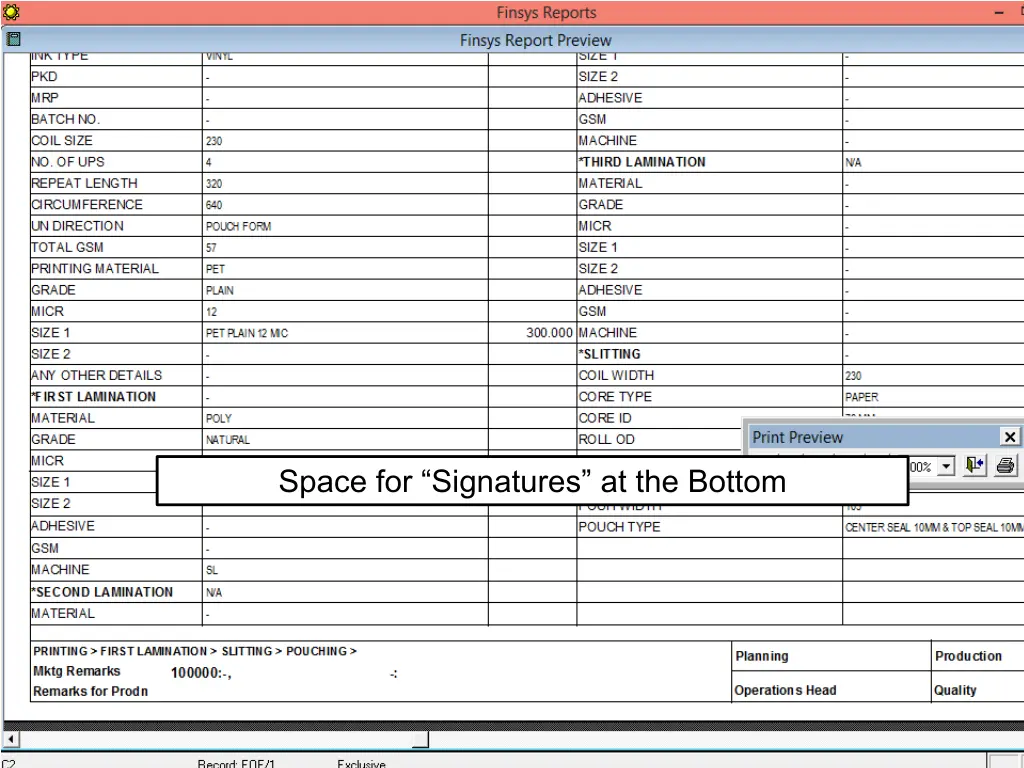
Task: Click the '*THIRD LAMINATION' heading
Action: (642, 162)
